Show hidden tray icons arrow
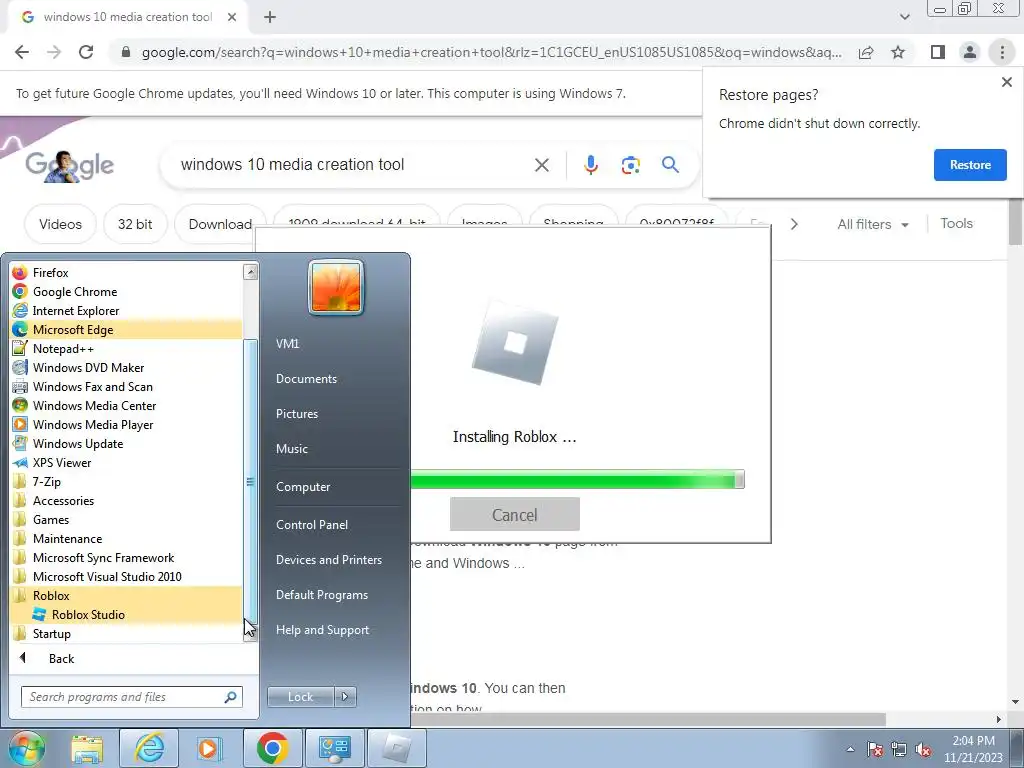 click(x=850, y=749)
